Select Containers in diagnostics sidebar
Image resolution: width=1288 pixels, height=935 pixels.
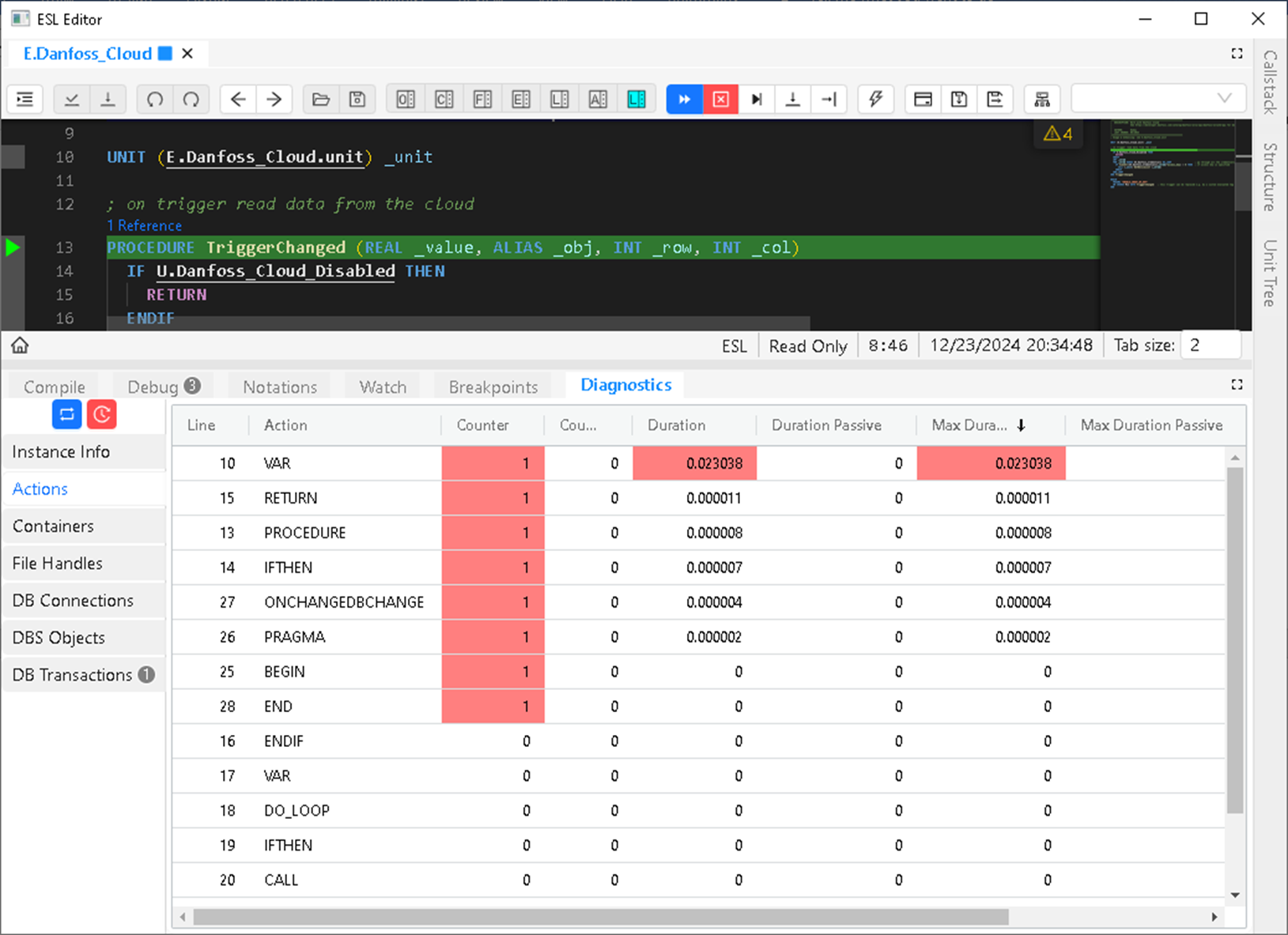84,526
